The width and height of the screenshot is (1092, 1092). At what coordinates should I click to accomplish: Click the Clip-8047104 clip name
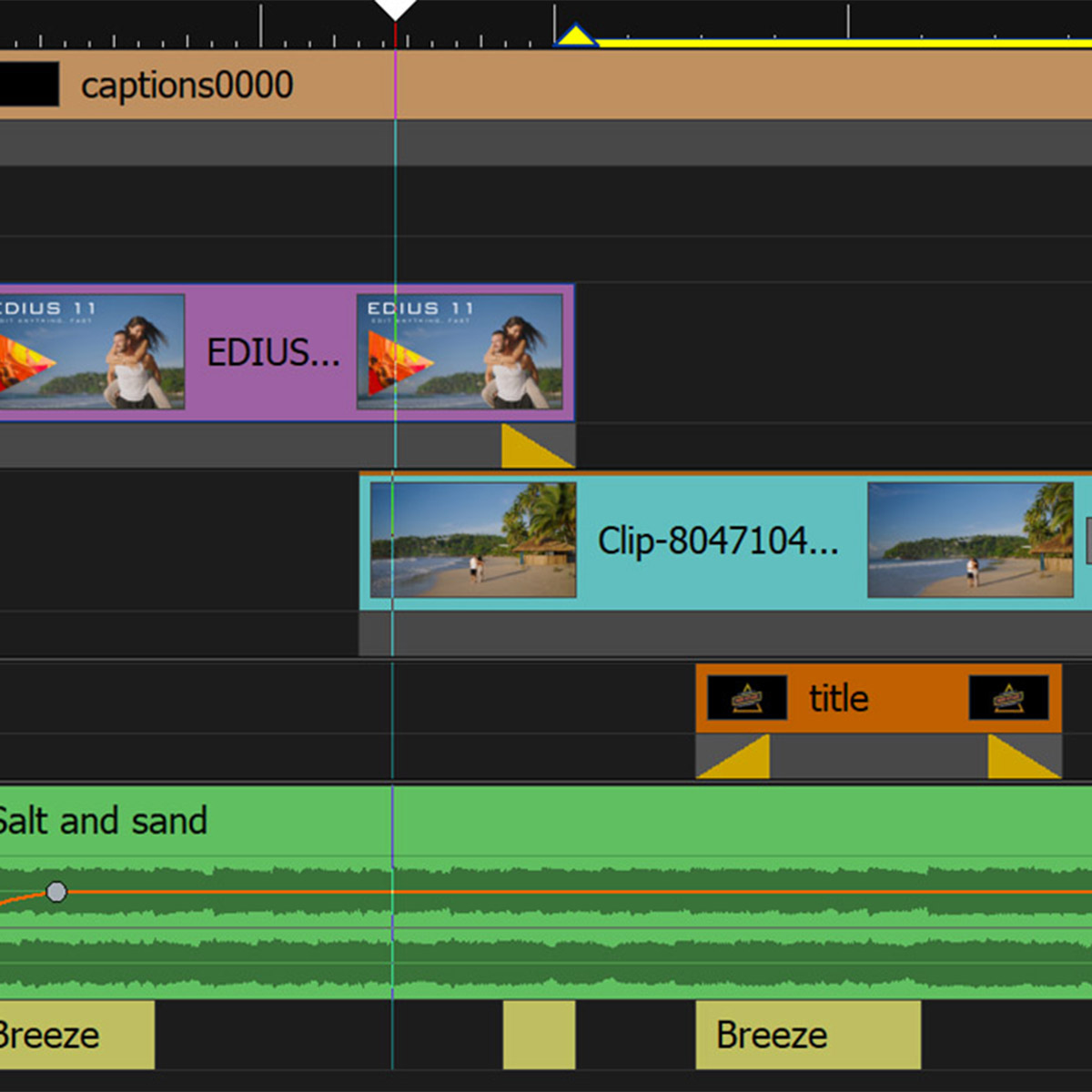coord(718,541)
